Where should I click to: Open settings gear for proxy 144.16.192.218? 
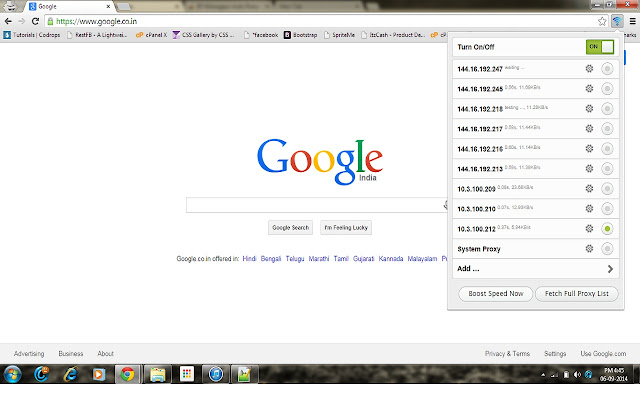pos(589,109)
